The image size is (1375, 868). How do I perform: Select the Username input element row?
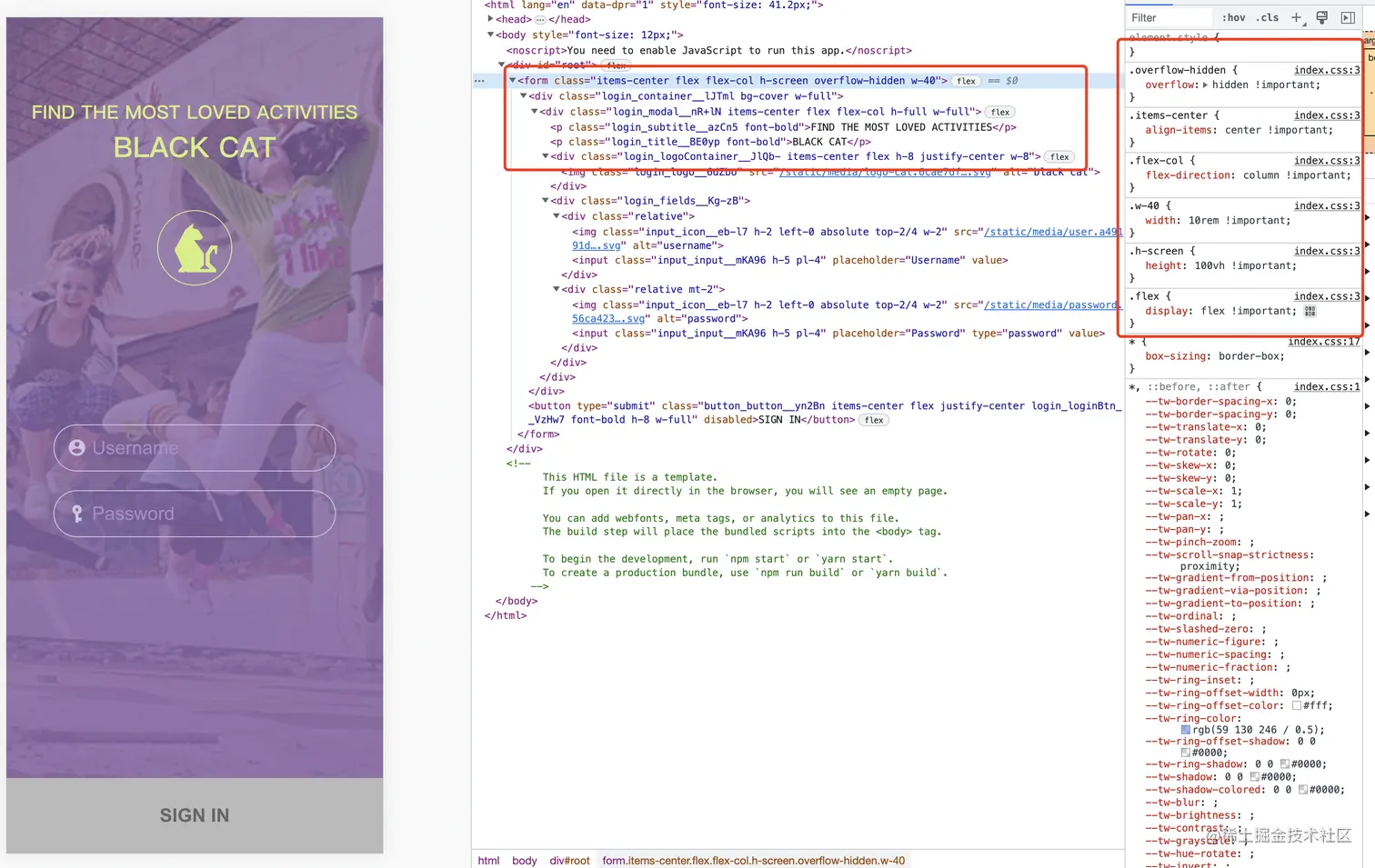pyautogui.click(x=790, y=260)
